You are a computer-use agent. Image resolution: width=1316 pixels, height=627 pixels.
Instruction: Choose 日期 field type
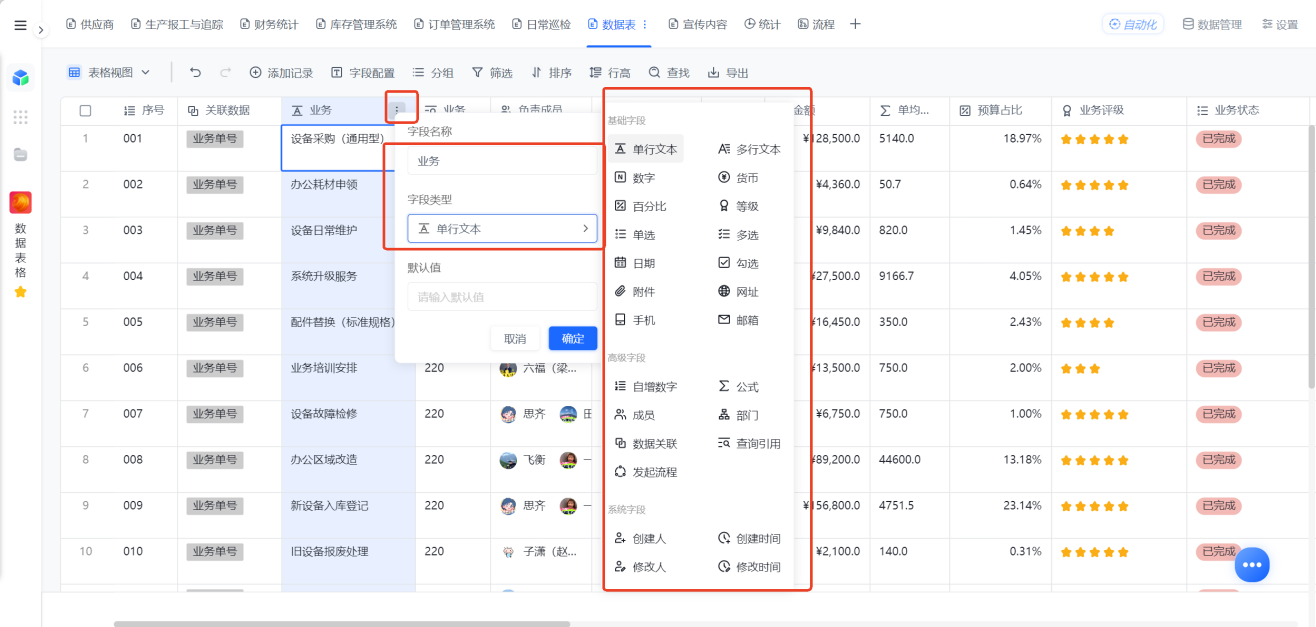[634, 263]
